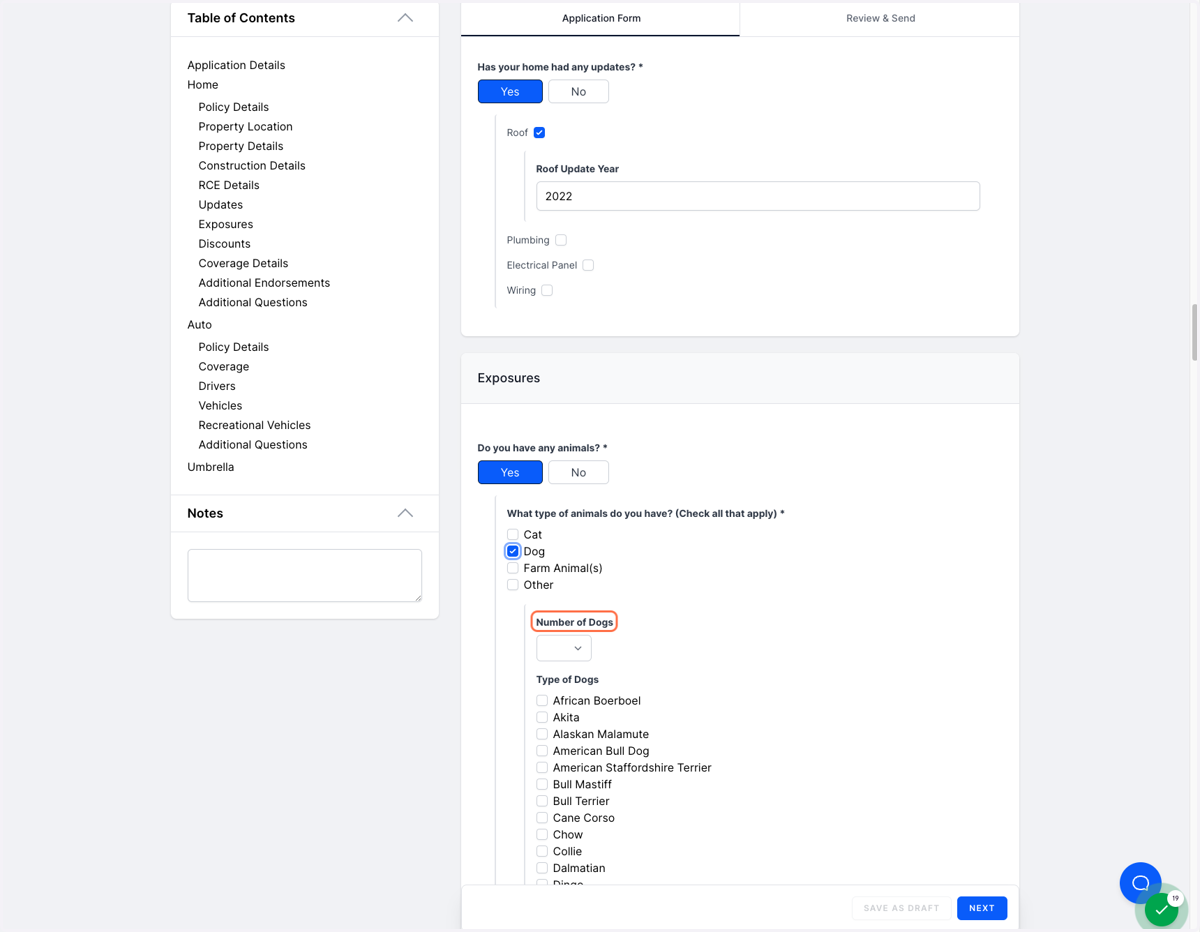Uncheck the Dog checkbox
The image size is (1200, 932).
click(x=513, y=551)
